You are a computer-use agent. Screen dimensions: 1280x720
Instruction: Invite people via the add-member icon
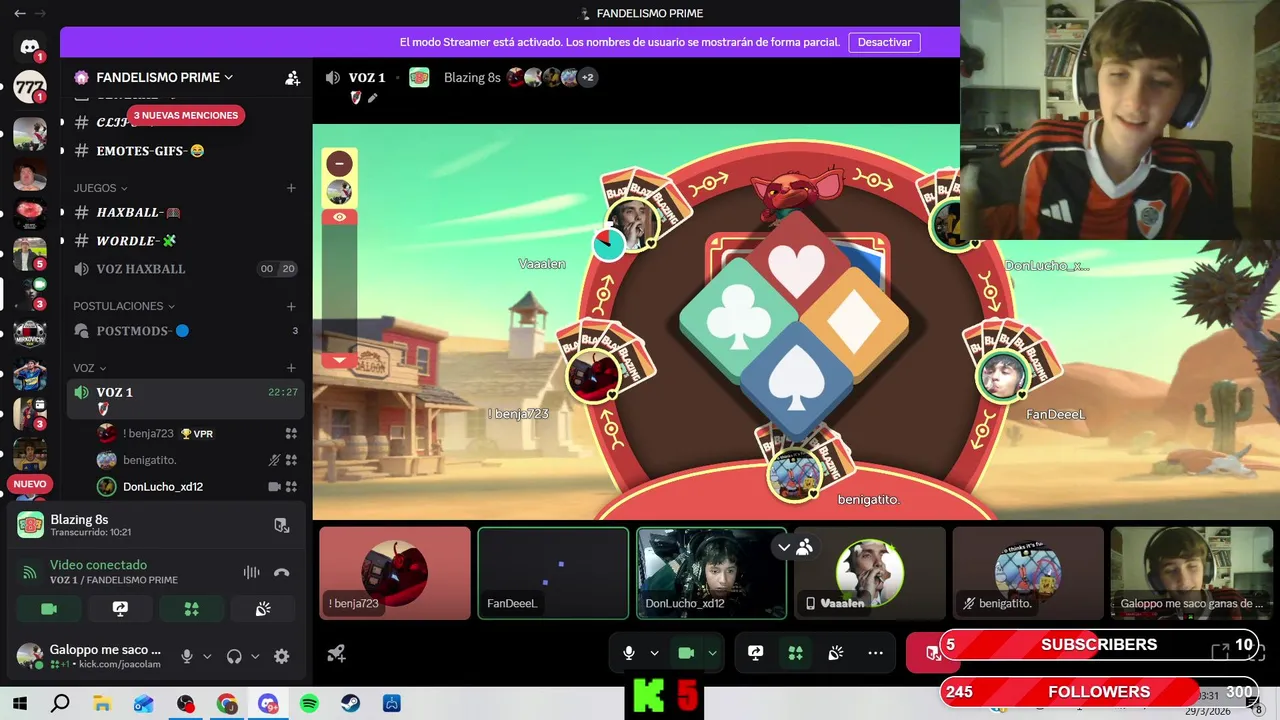pos(292,77)
